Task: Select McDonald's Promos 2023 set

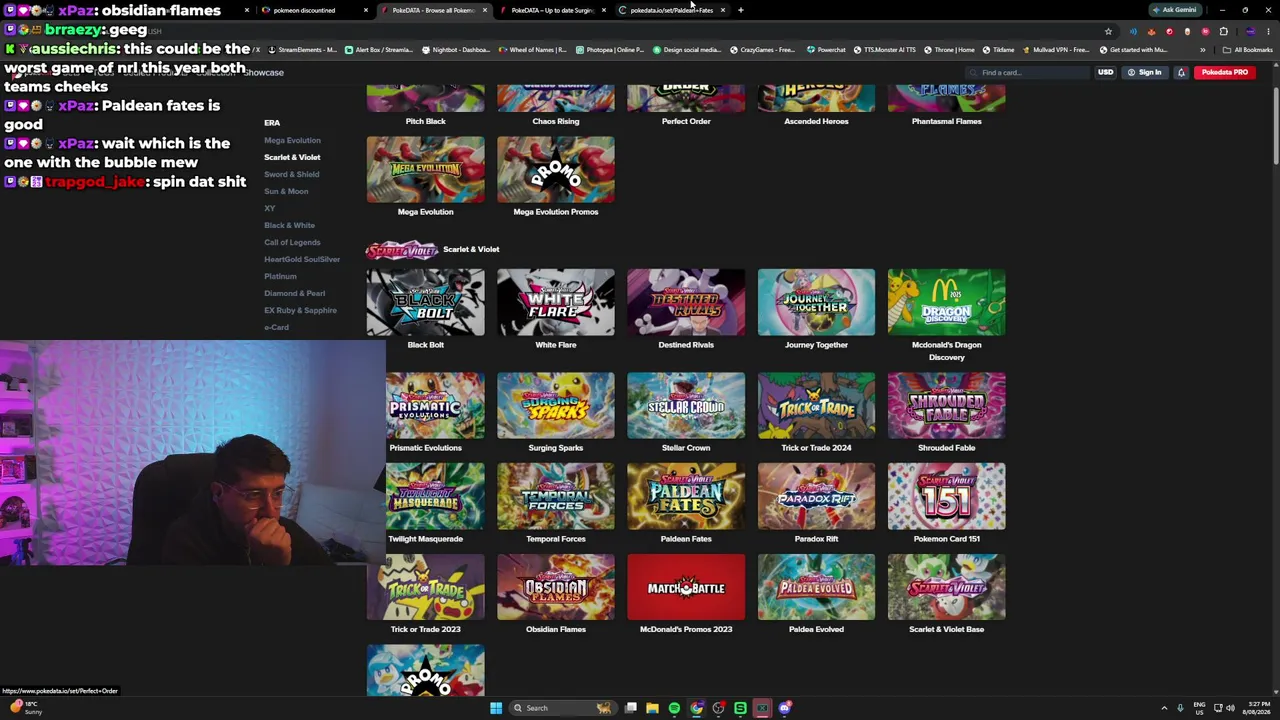Action: (x=686, y=587)
